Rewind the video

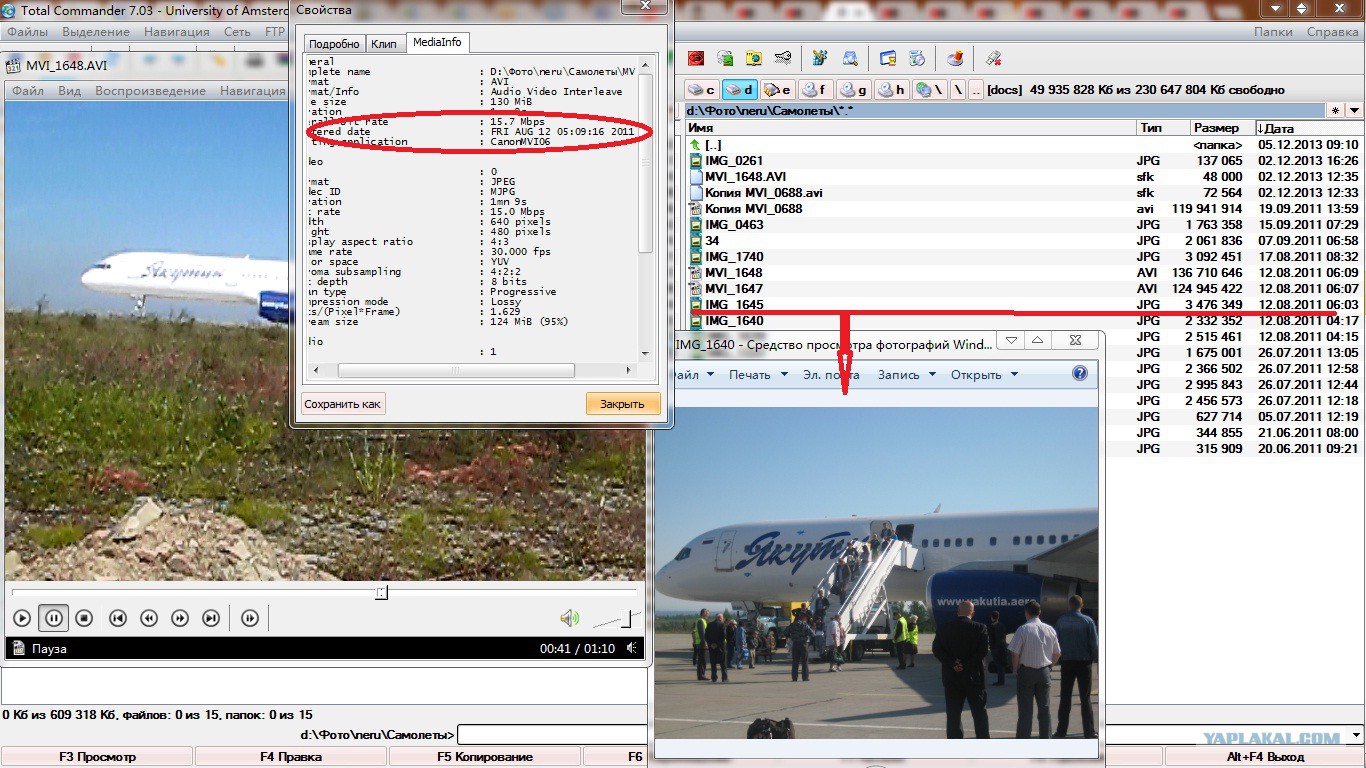coord(148,618)
